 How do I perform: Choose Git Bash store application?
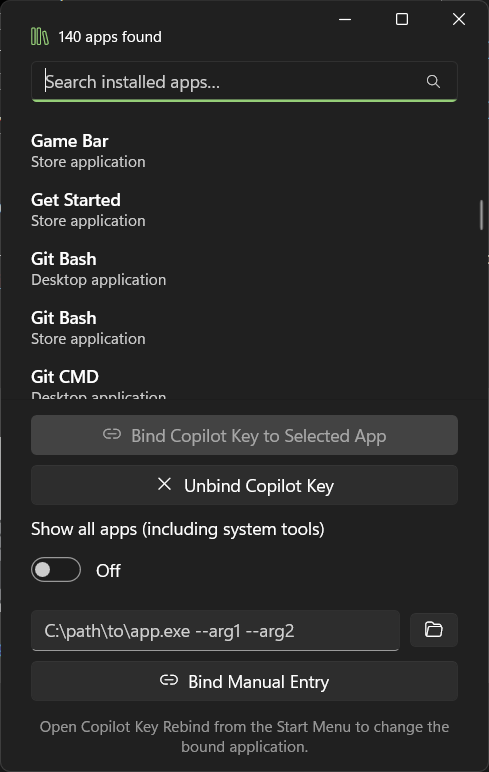coord(244,328)
